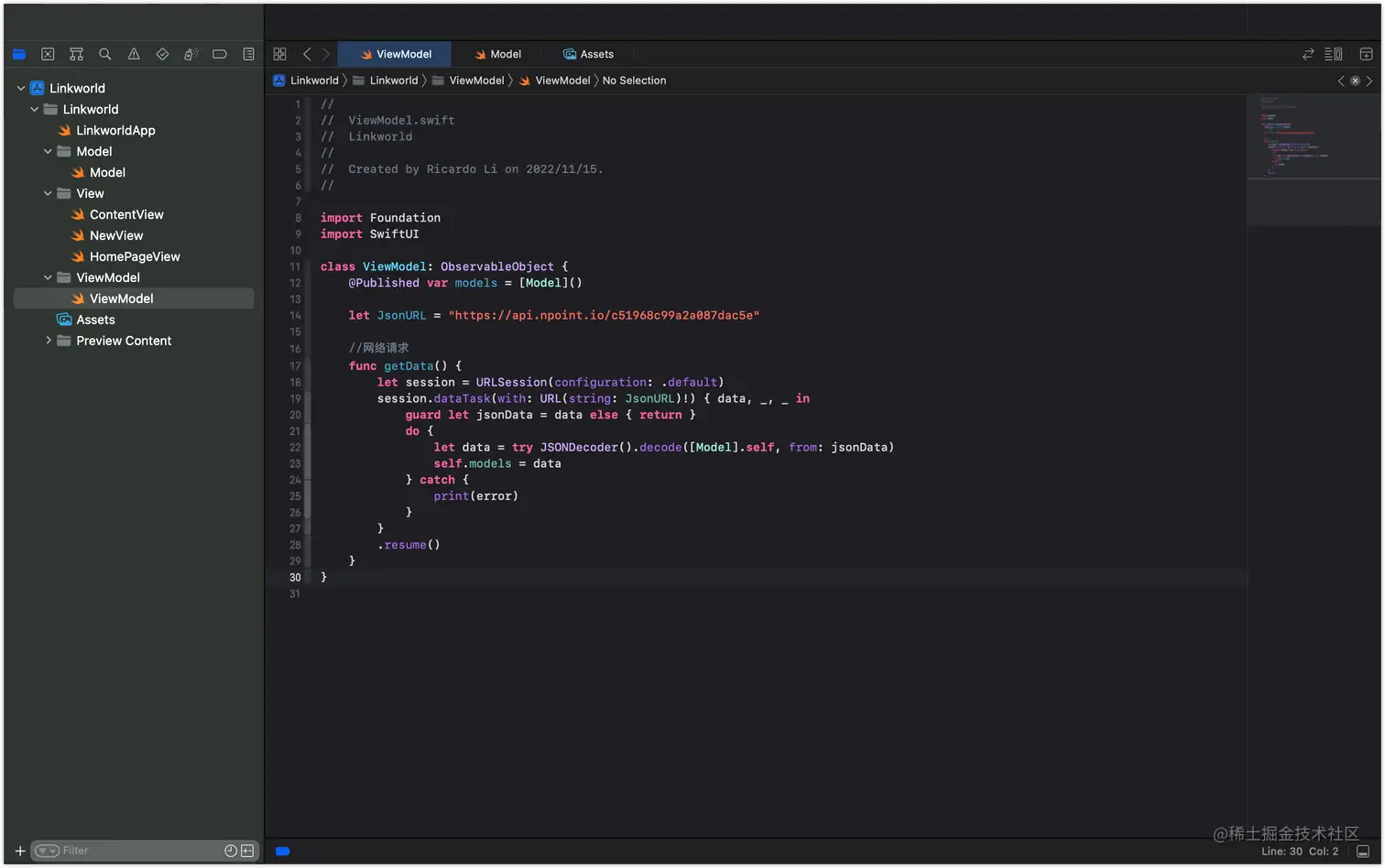Show only recent files filter
The image size is (1385, 868).
click(x=231, y=851)
